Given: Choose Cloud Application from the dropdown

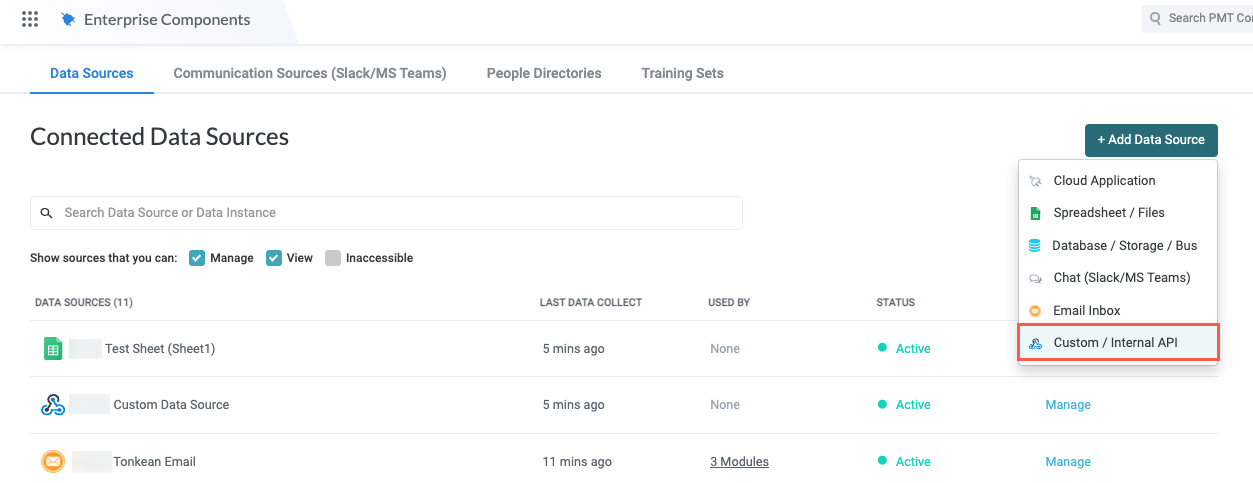Looking at the screenshot, I should click(1104, 181).
